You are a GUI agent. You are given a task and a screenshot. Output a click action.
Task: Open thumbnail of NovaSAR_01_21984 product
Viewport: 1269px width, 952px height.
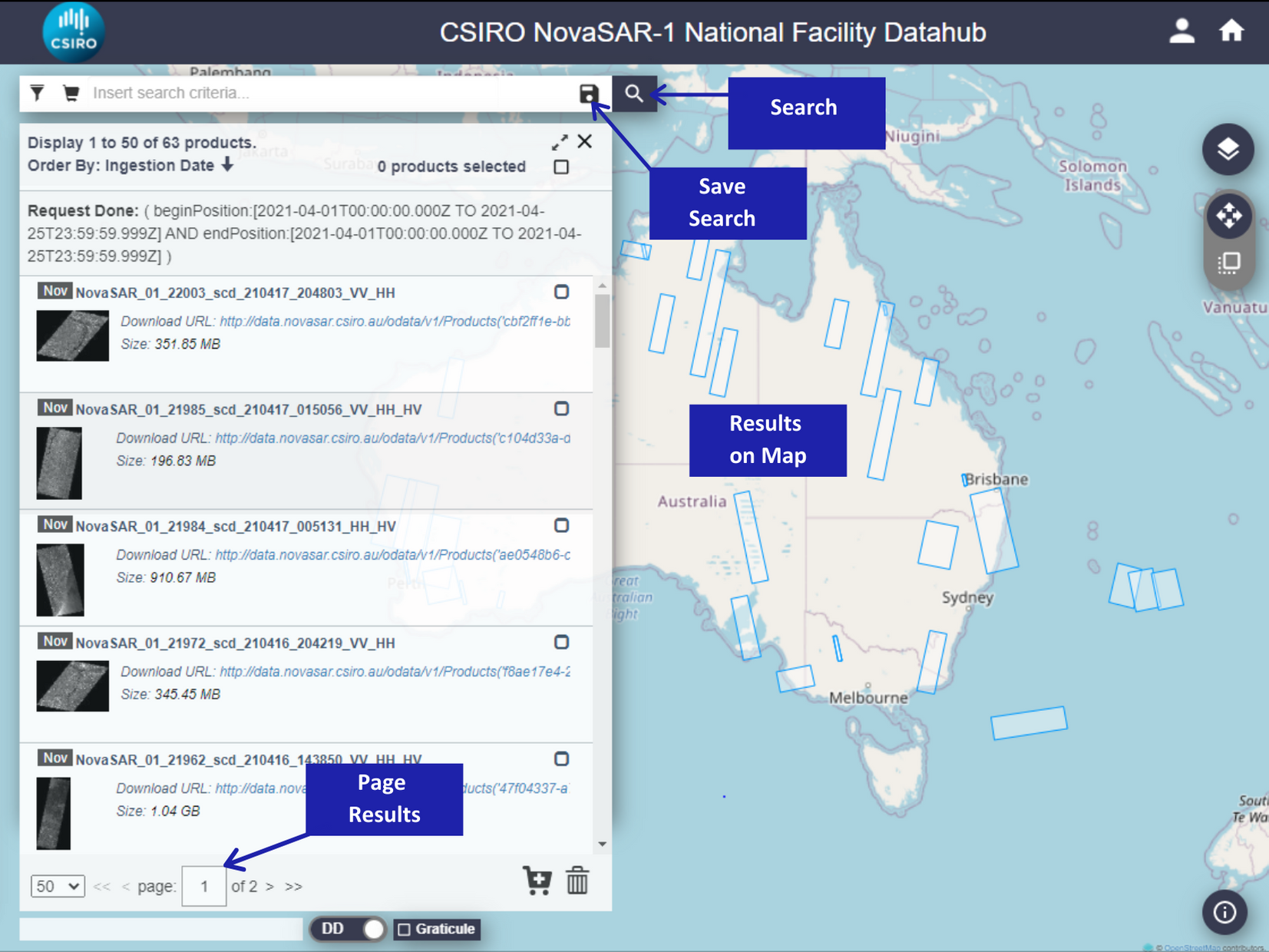tap(60, 580)
